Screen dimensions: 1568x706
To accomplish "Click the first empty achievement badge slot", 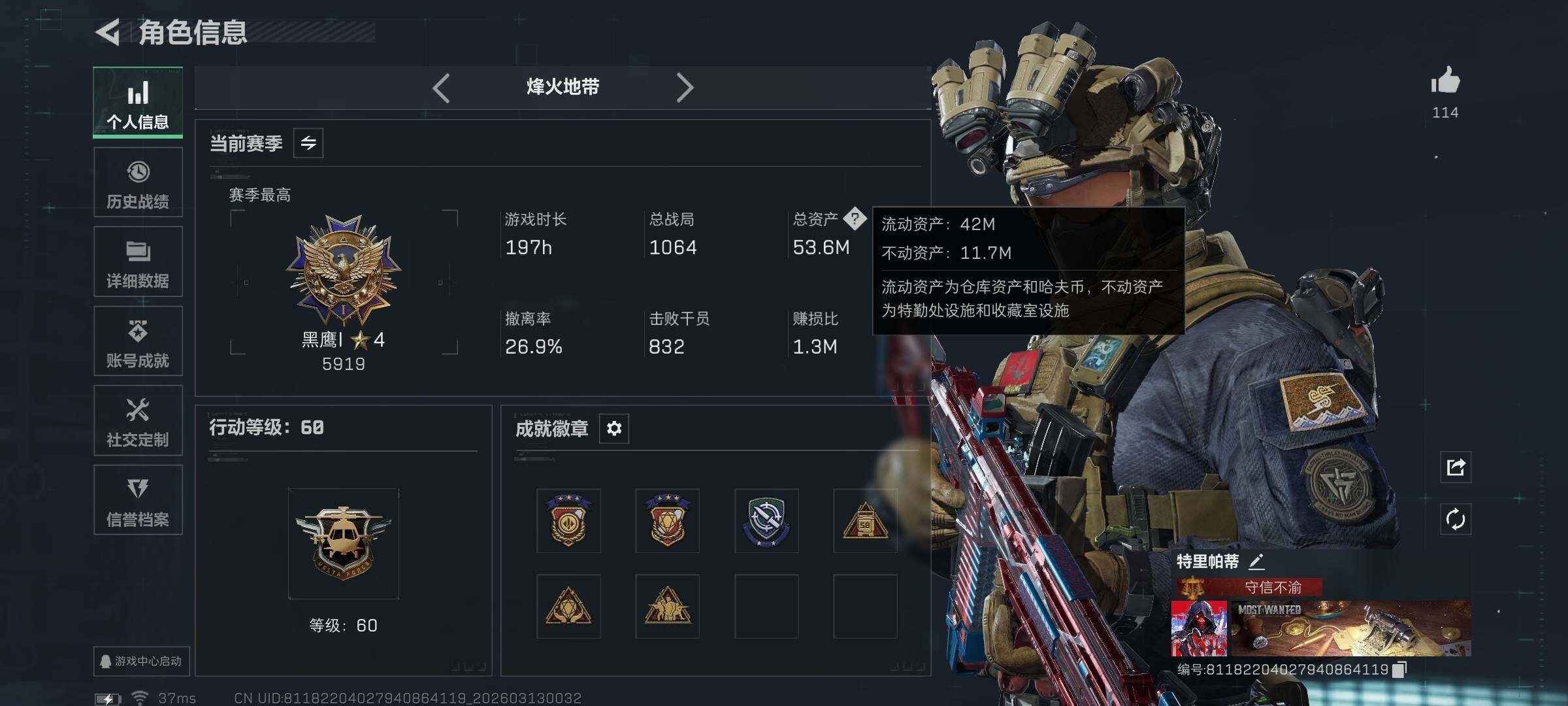I will tap(766, 606).
